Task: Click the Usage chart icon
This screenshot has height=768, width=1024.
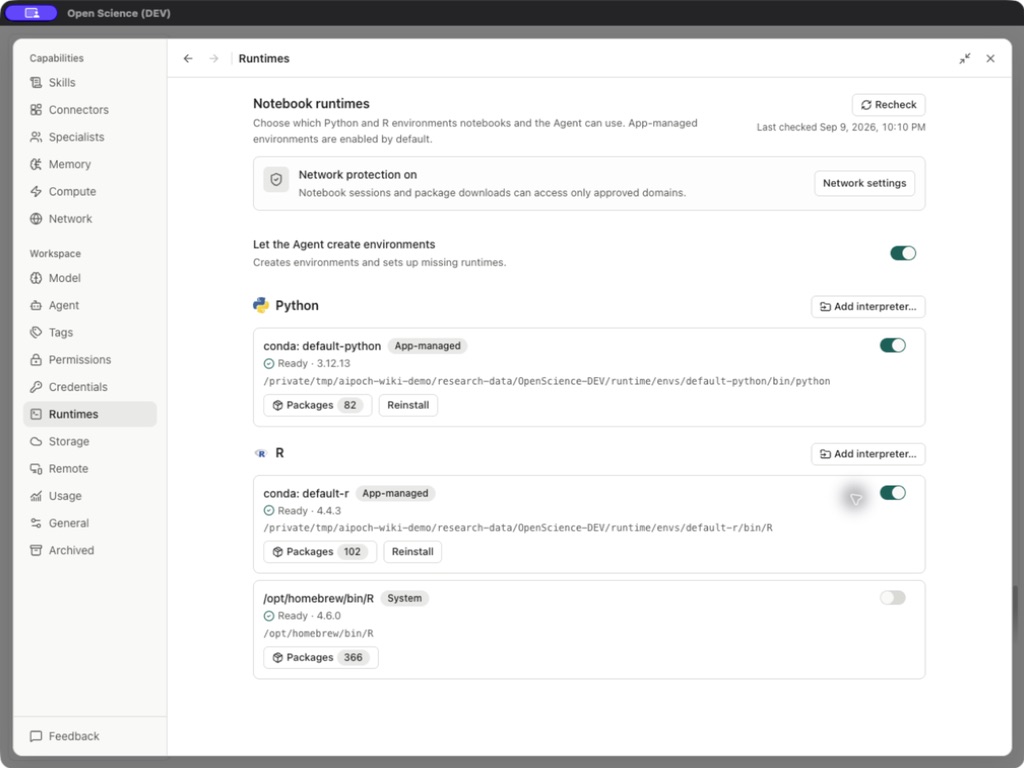Action: point(36,496)
